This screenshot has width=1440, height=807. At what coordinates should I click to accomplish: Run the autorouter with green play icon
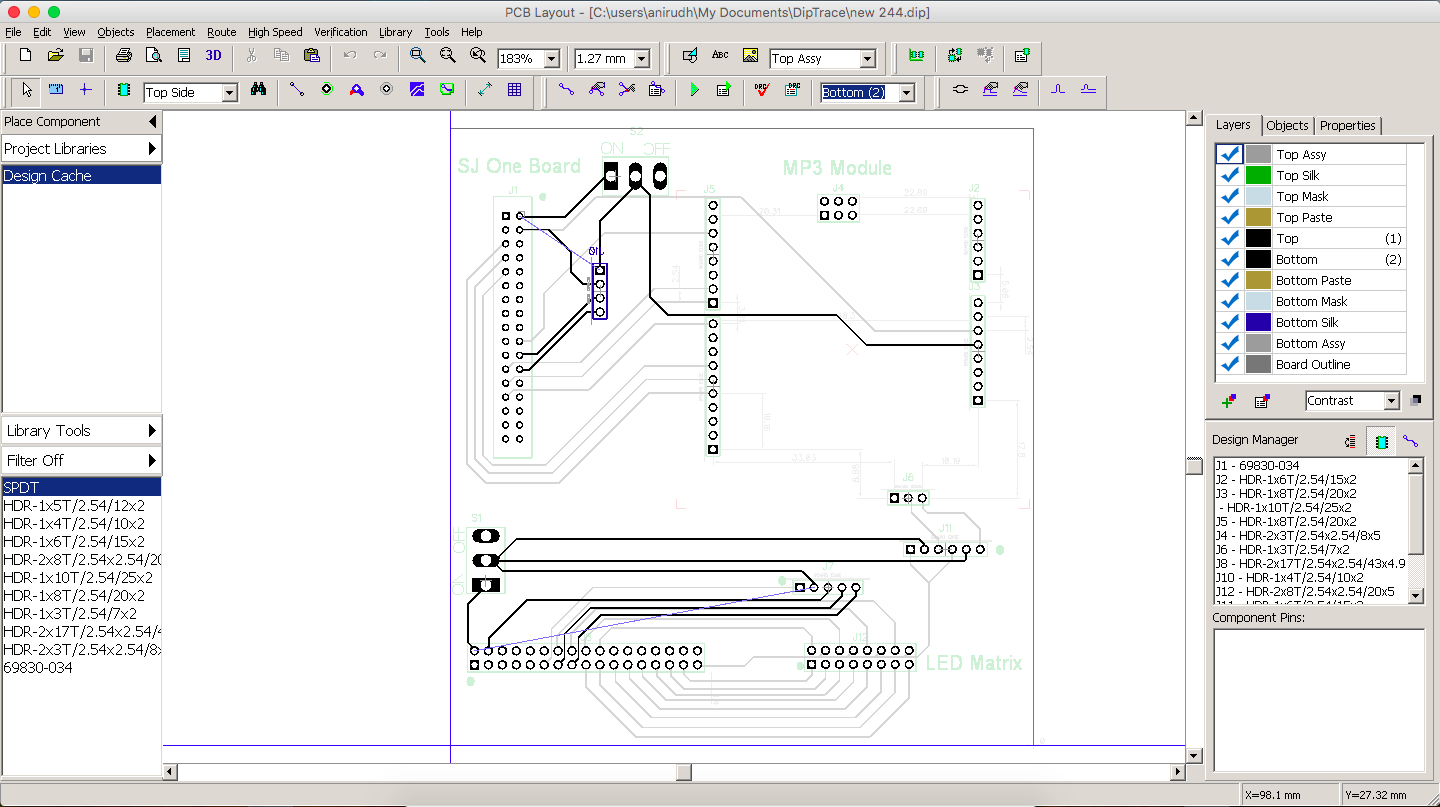click(695, 90)
